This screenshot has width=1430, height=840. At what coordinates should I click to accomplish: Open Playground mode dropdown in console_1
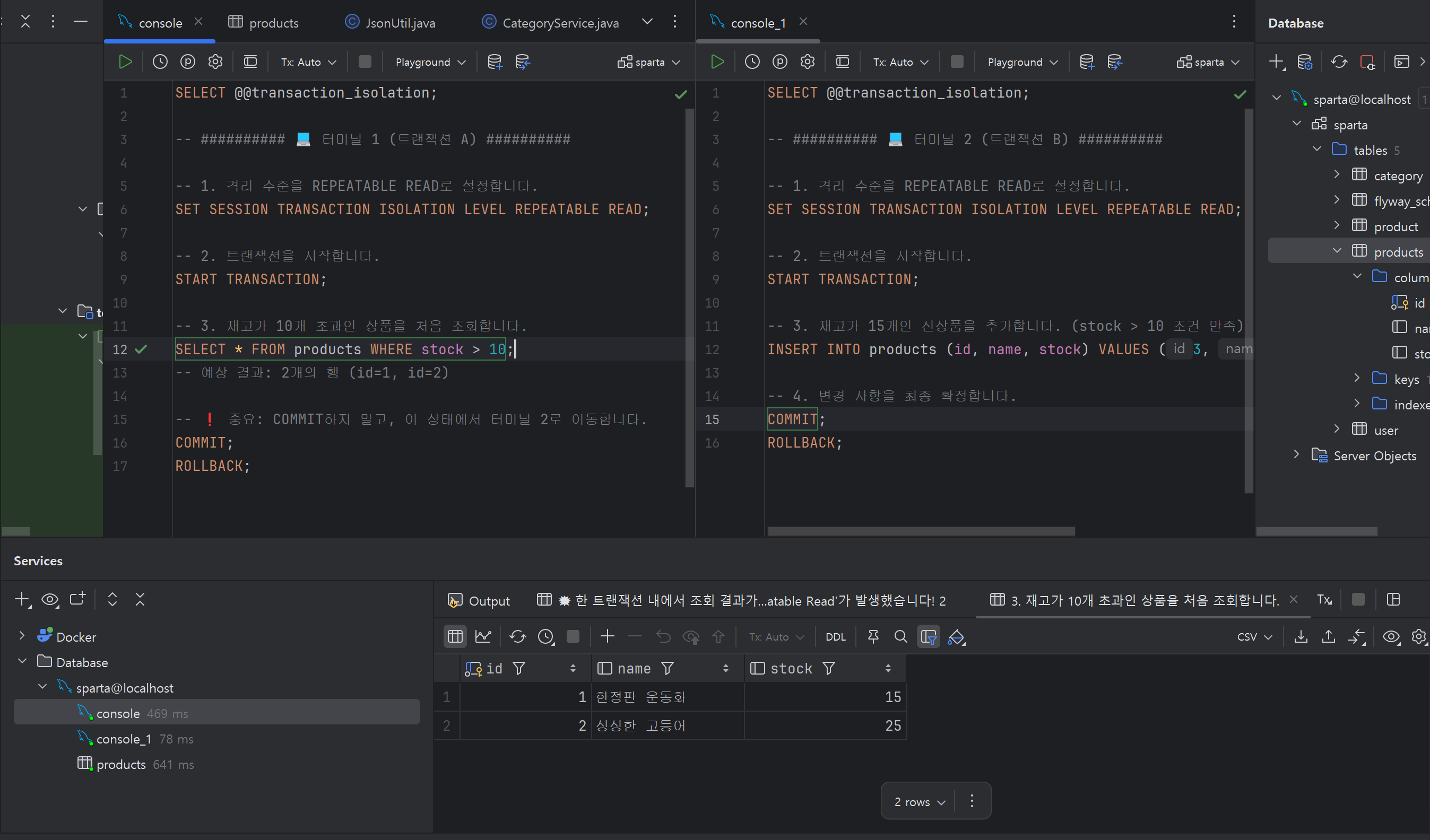[1022, 62]
